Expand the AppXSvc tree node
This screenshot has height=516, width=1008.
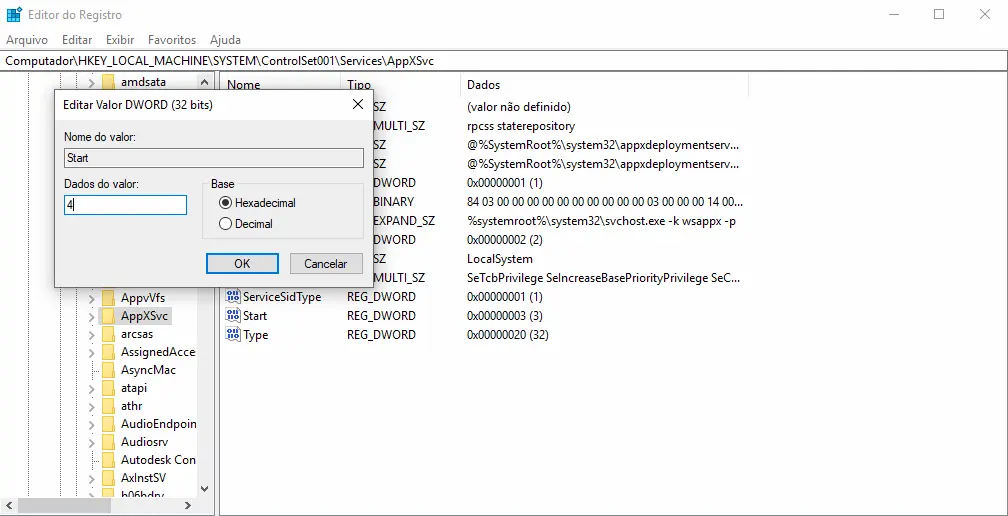[91, 316]
